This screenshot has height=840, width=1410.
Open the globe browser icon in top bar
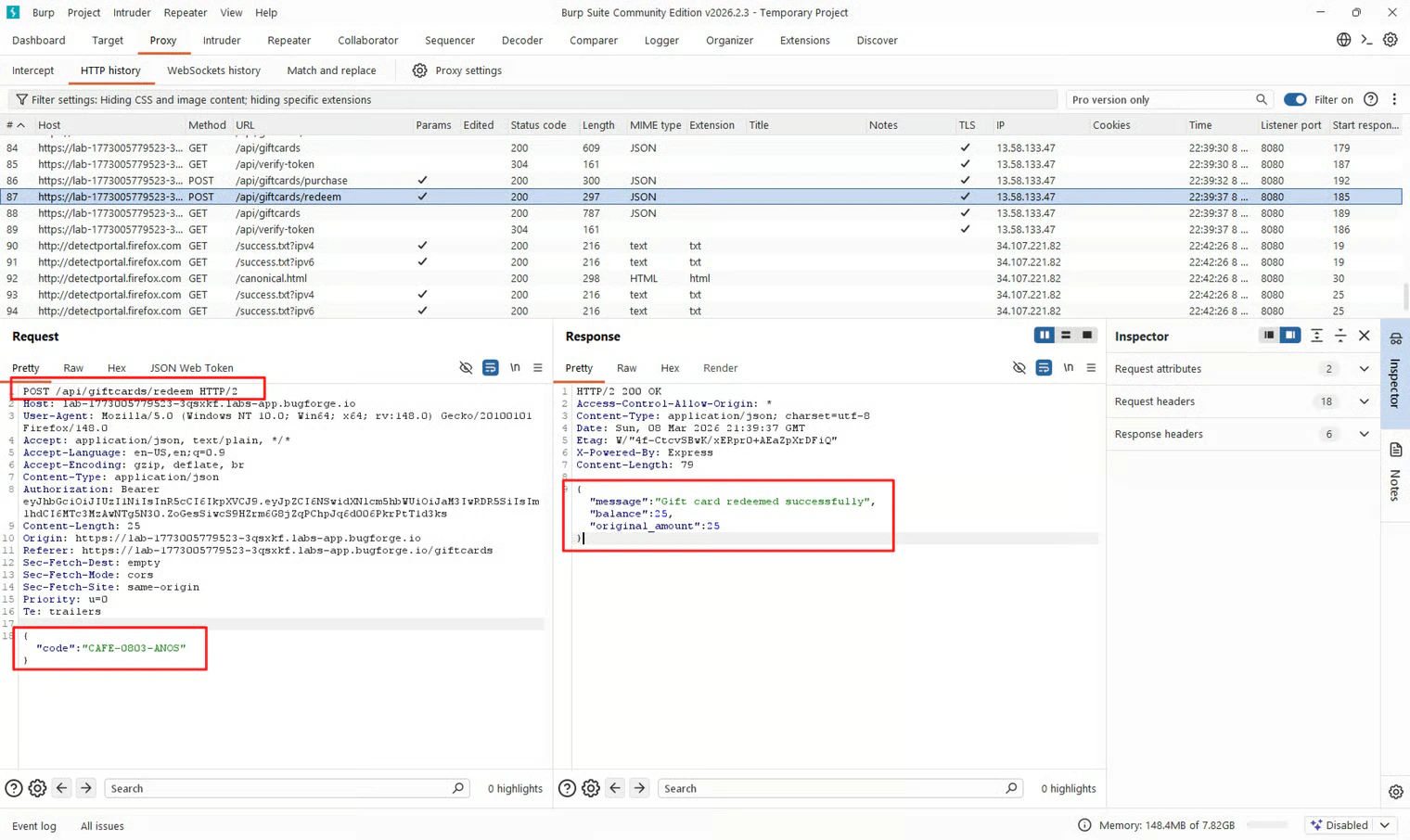point(1343,40)
